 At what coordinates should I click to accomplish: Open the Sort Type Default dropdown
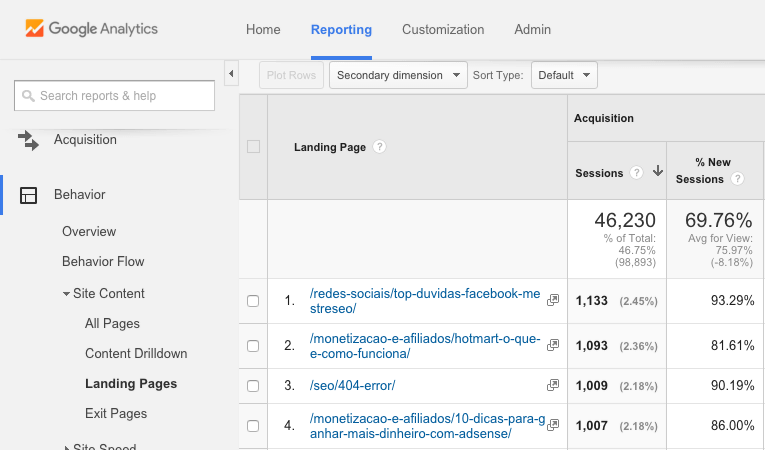coord(563,75)
